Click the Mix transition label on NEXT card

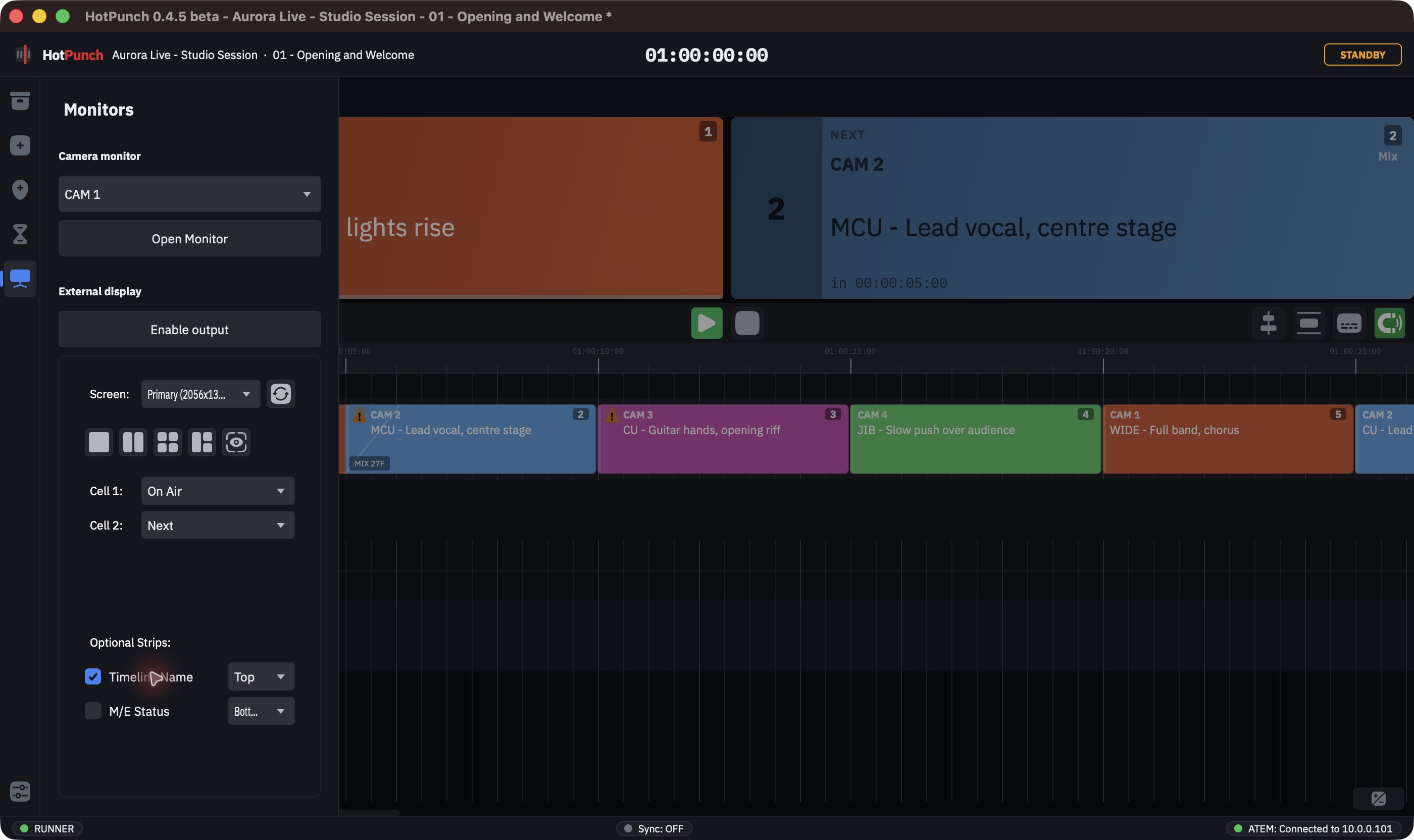(x=1387, y=157)
